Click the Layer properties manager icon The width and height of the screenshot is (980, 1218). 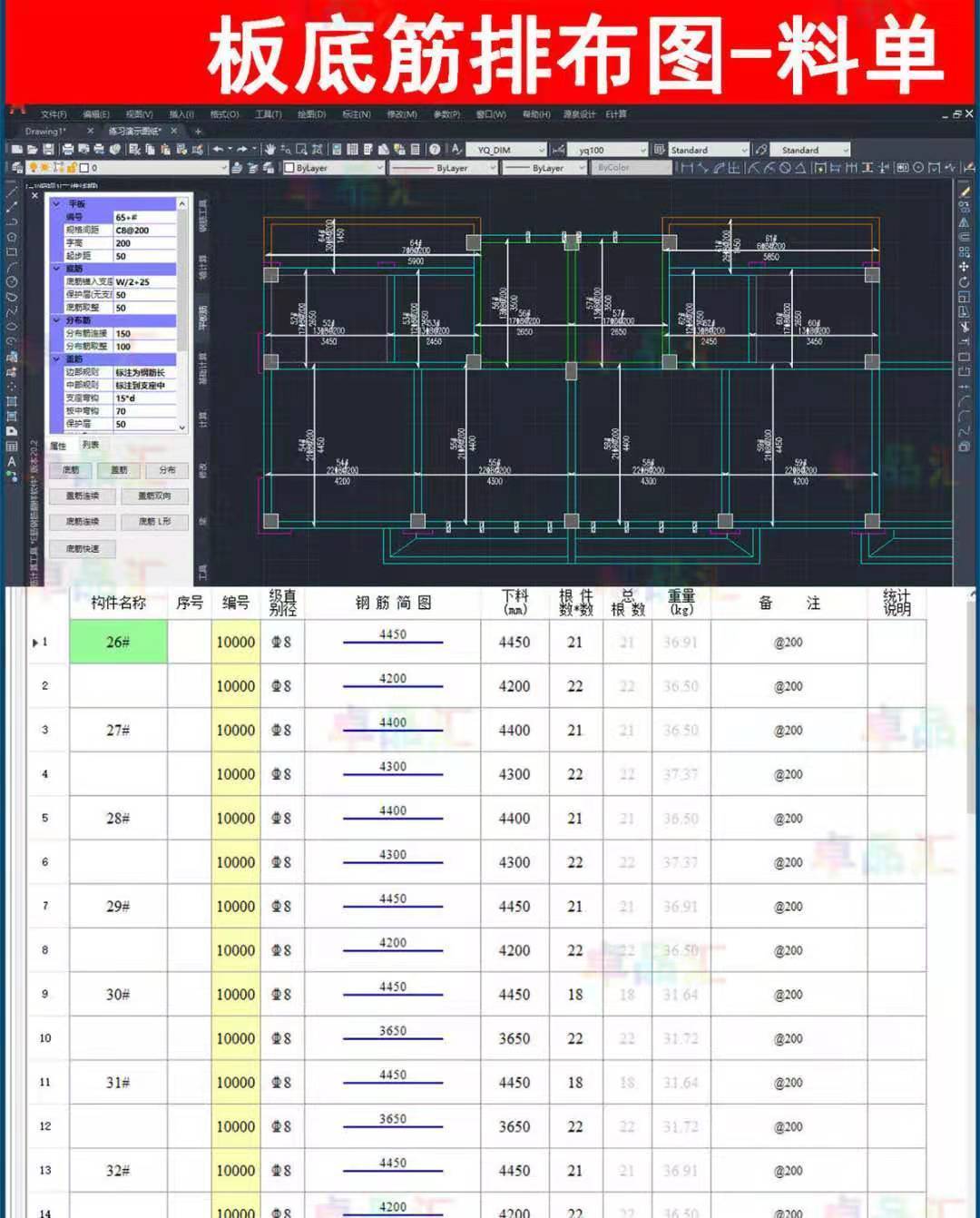[x=17, y=168]
